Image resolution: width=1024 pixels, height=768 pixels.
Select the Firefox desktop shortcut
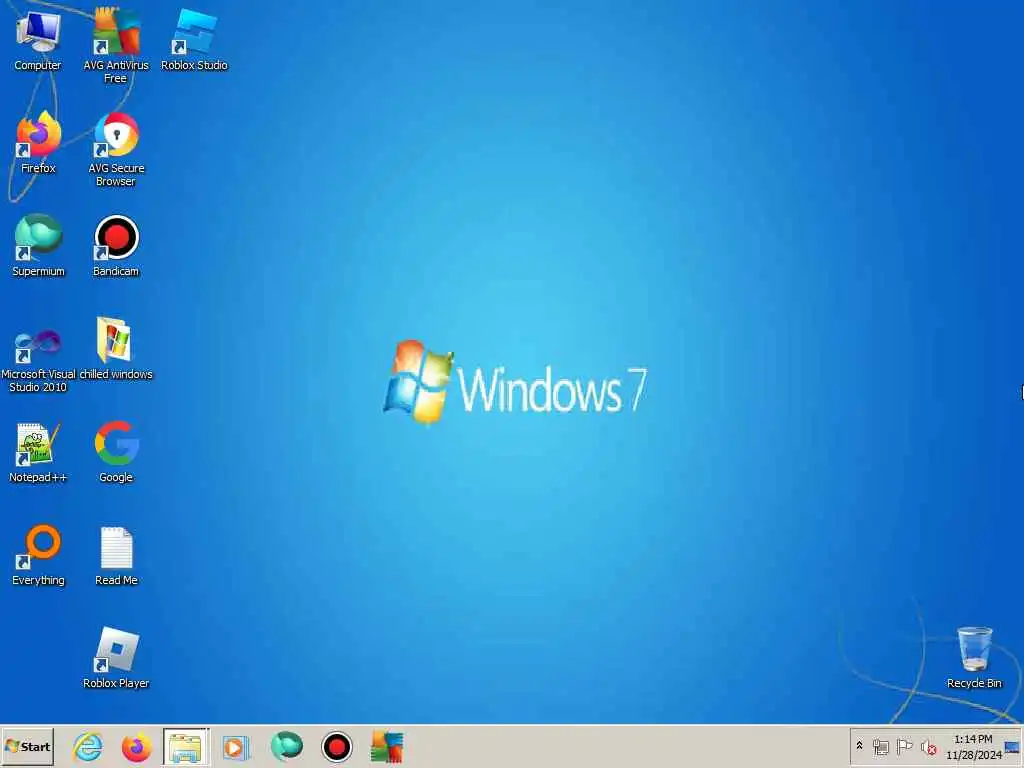(x=38, y=144)
